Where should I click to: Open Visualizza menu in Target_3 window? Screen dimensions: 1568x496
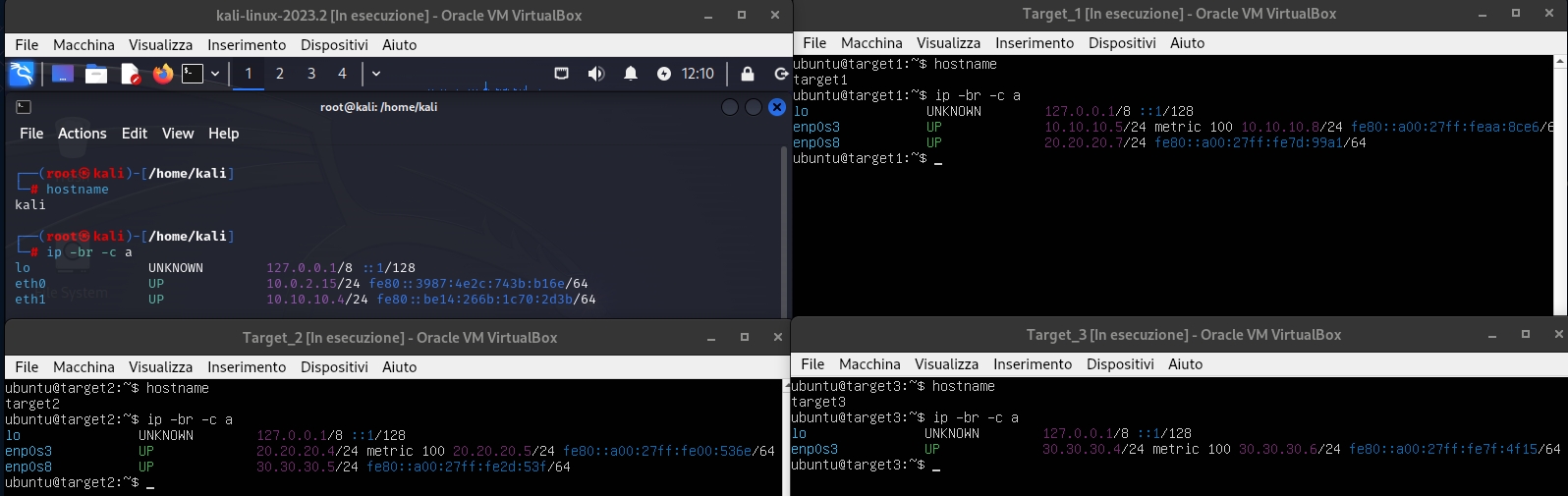946,364
